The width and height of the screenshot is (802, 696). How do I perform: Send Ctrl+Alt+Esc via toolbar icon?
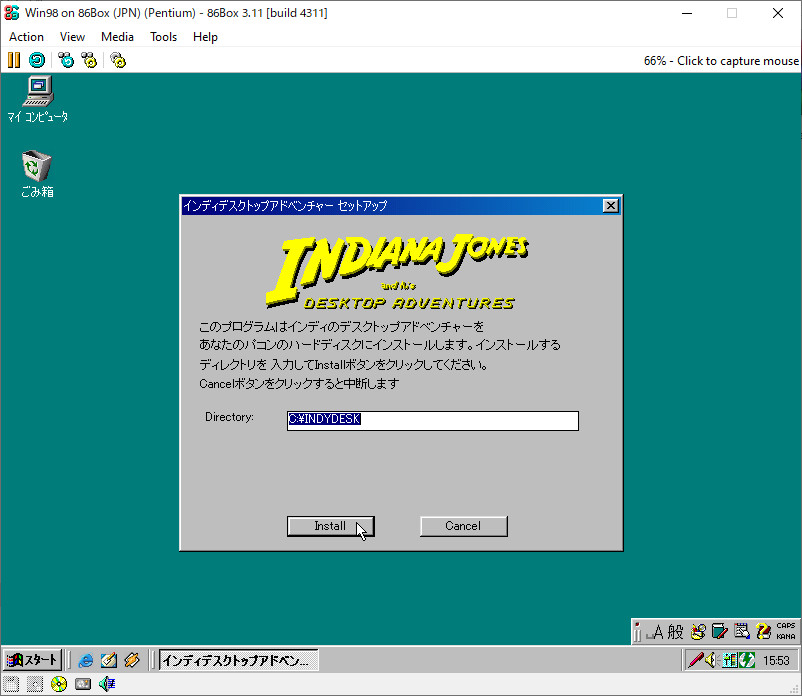(x=90, y=60)
